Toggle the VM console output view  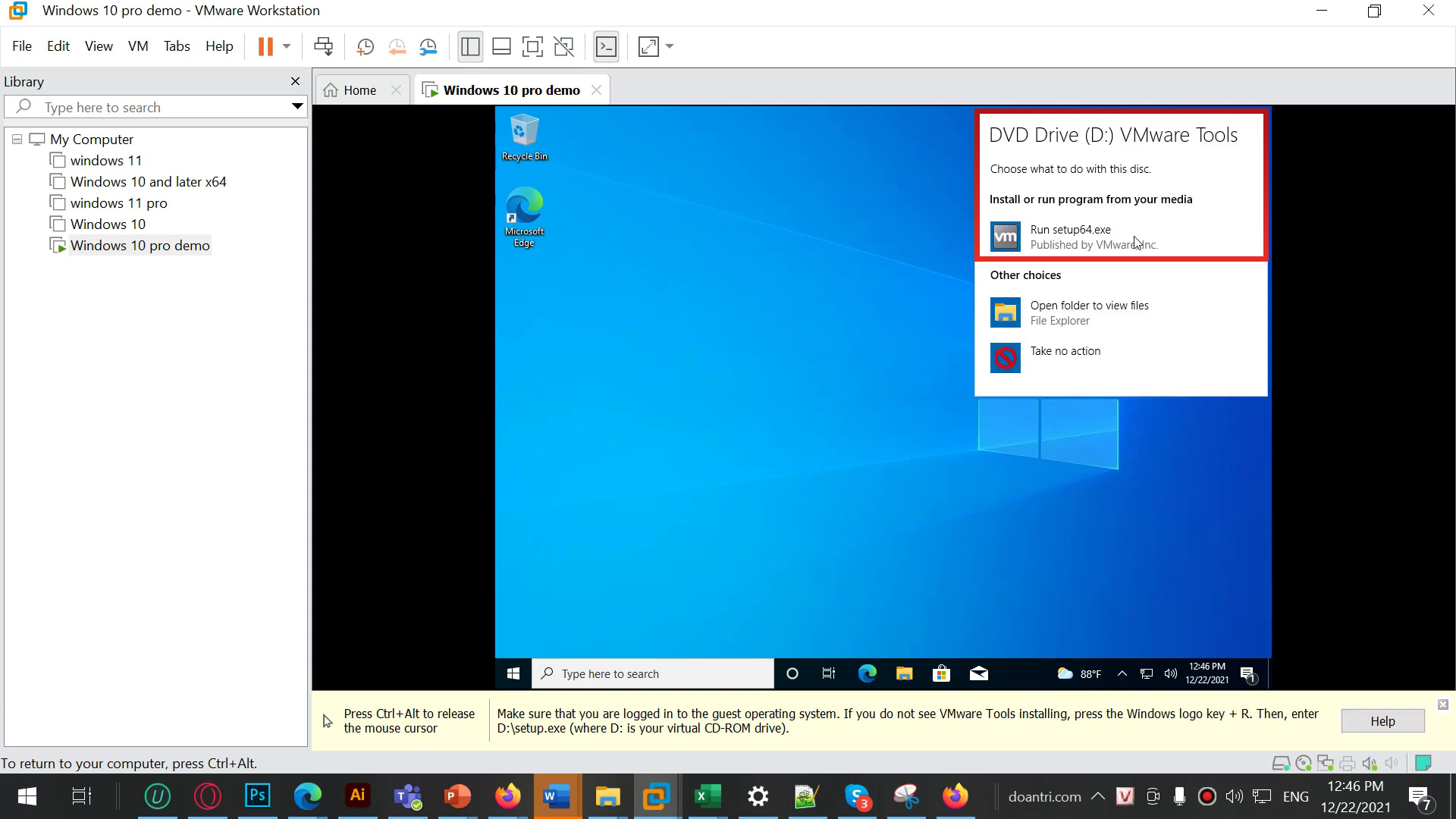coord(606,46)
